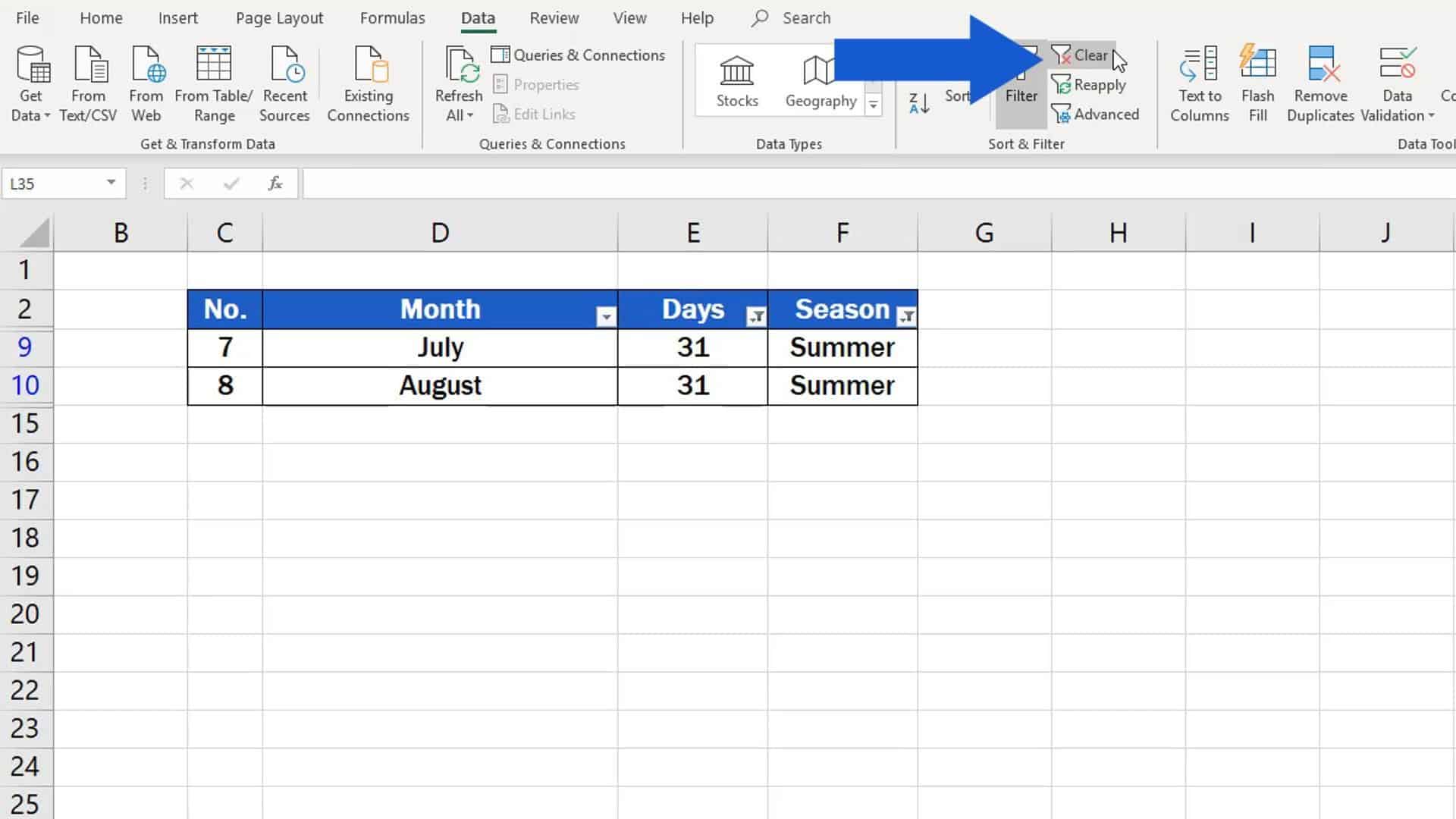Open the Help tab

[697, 18]
